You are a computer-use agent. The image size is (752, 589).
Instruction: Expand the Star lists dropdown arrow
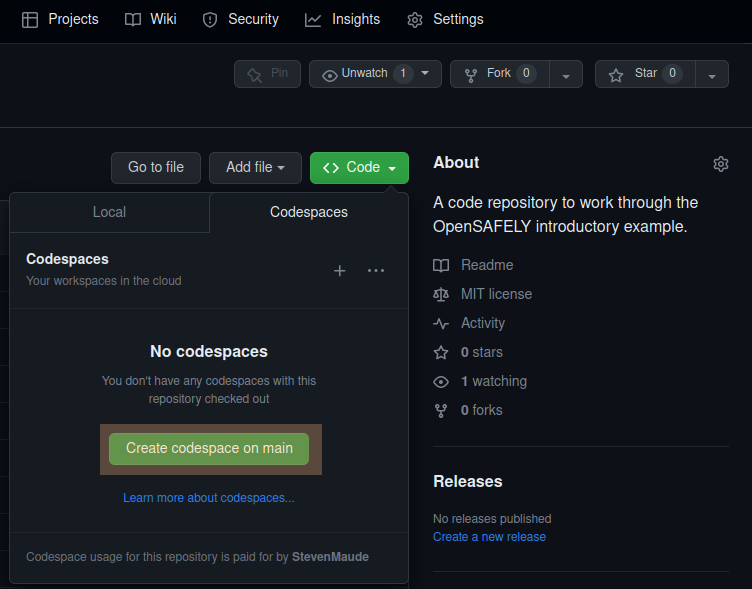pyautogui.click(x=711, y=75)
